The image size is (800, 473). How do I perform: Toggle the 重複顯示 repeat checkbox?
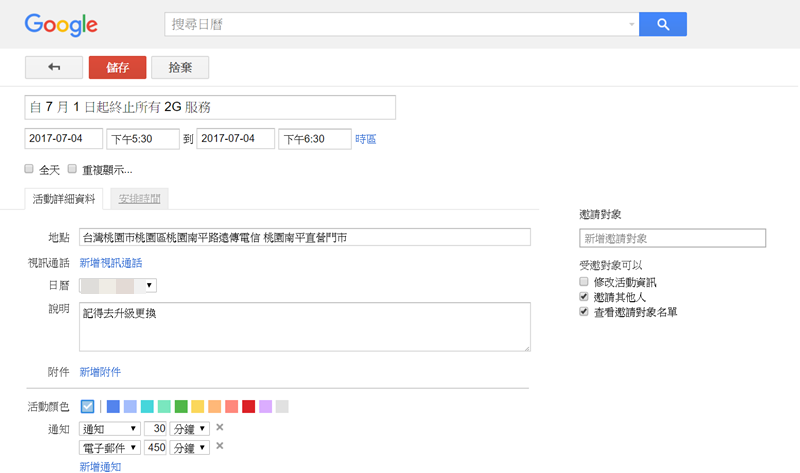pos(73,169)
